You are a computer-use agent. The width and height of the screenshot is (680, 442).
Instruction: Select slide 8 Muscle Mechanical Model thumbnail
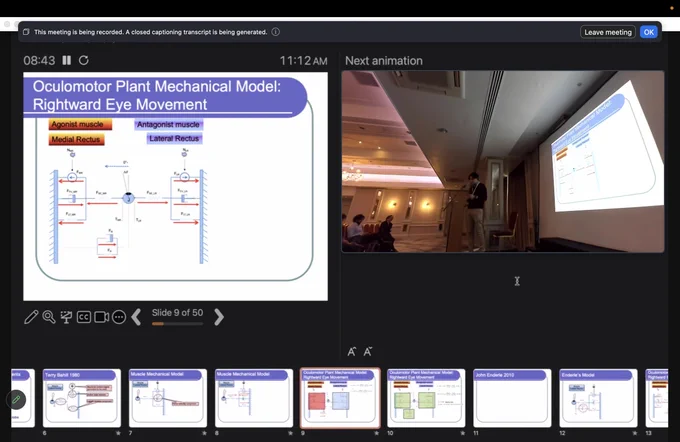click(254, 398)
